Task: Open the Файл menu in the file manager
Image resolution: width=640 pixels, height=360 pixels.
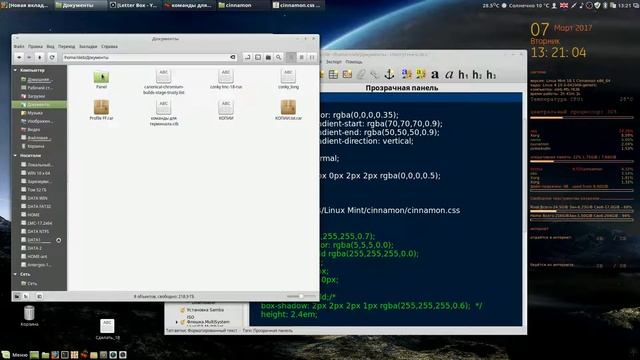Action: coord(19,47)
